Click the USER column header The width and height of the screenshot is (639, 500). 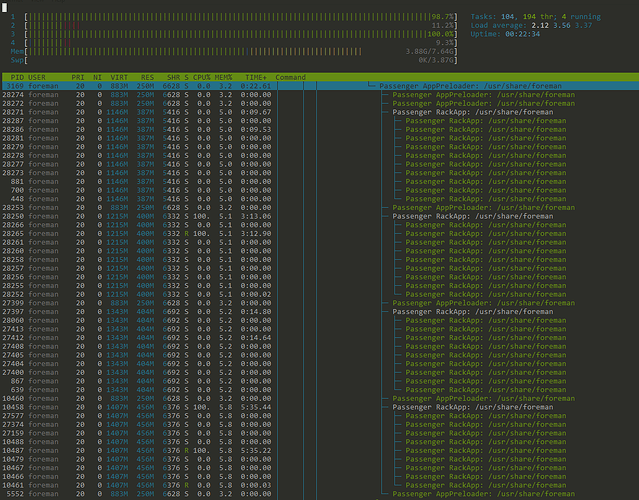pyautogui.click(x=37, y=77)
